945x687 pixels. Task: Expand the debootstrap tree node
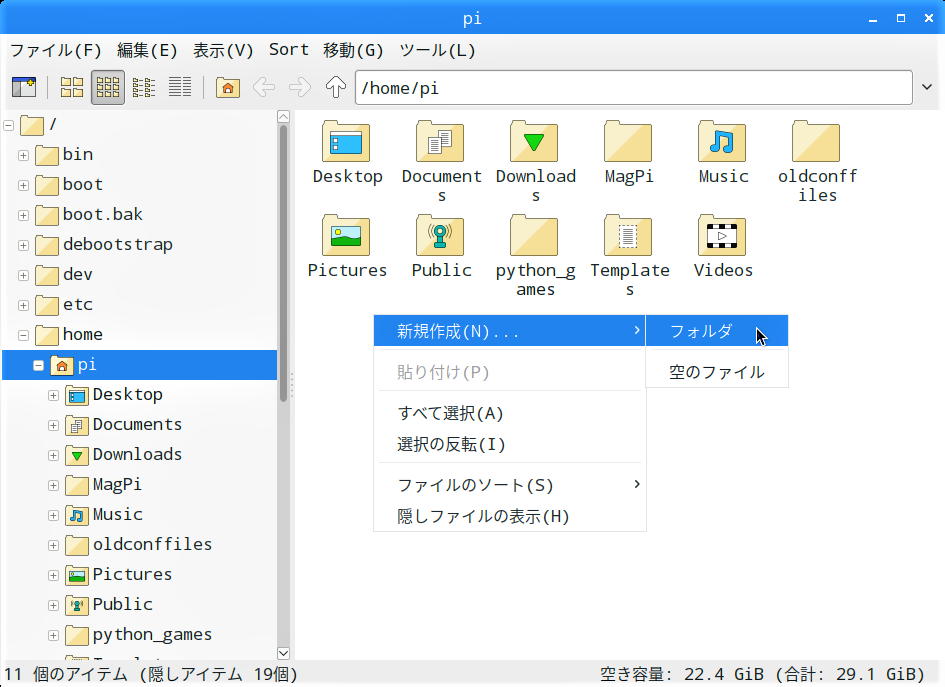point(24,245)
